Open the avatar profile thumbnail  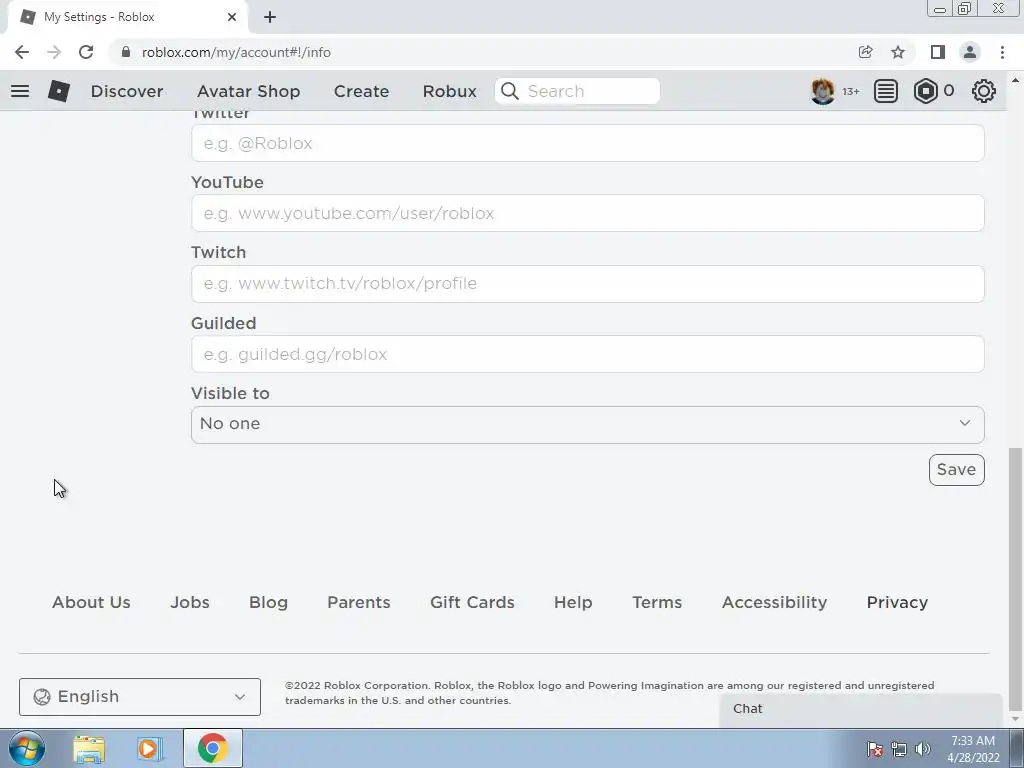[x=822, y=91]
